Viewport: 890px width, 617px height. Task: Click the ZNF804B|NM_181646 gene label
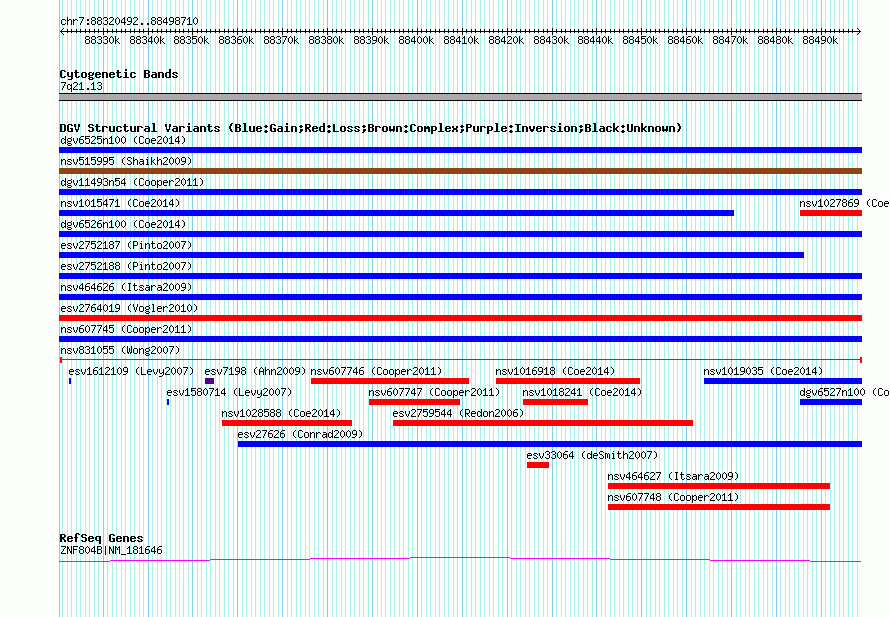[111, 550]
